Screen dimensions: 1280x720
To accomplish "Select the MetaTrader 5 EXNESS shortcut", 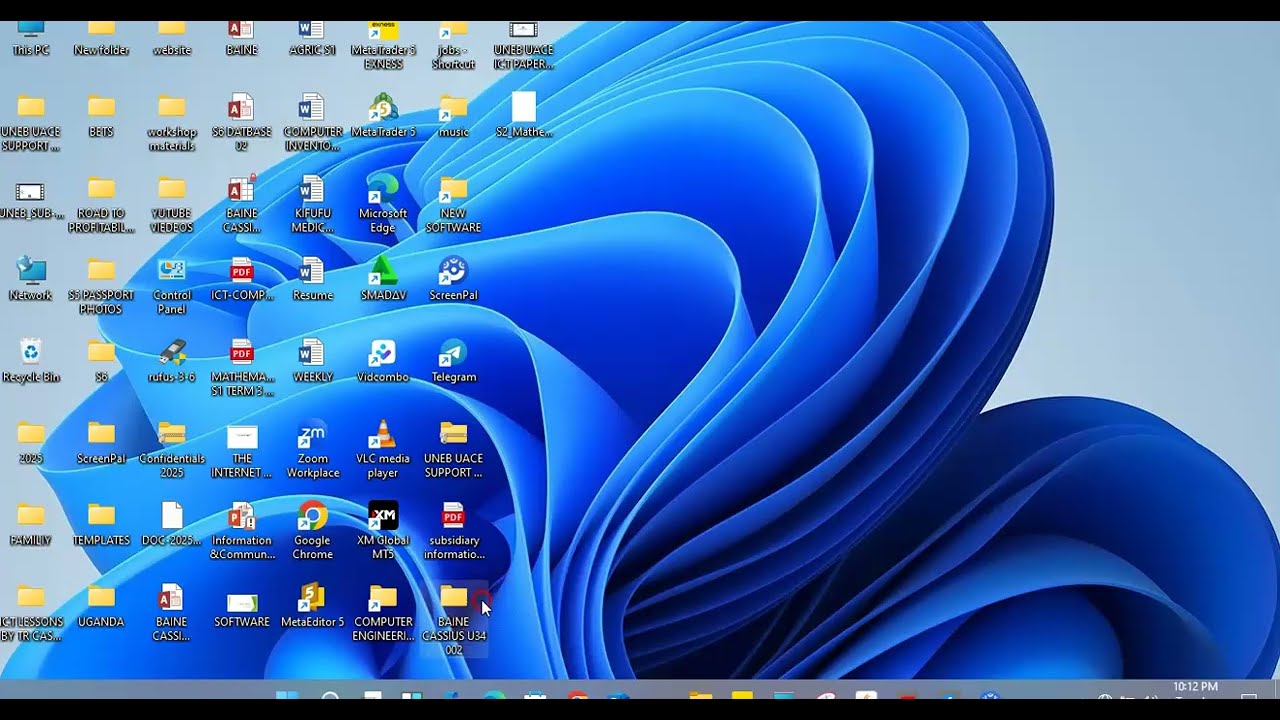I will click(x=383, y=46).
